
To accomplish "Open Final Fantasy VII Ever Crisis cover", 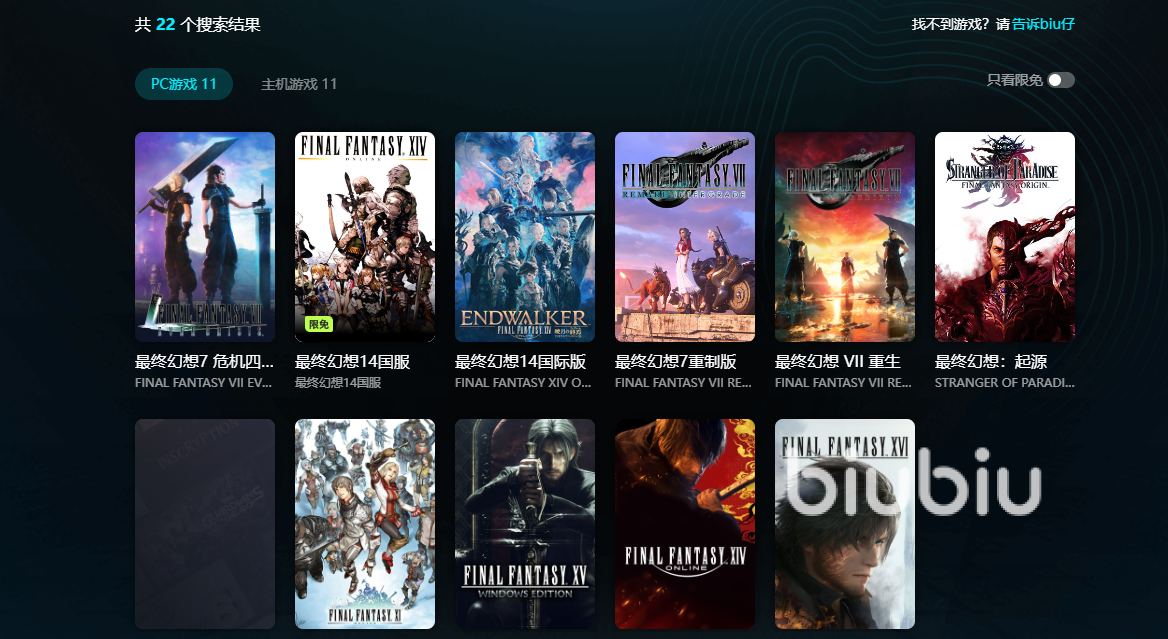I will point(205,237).
